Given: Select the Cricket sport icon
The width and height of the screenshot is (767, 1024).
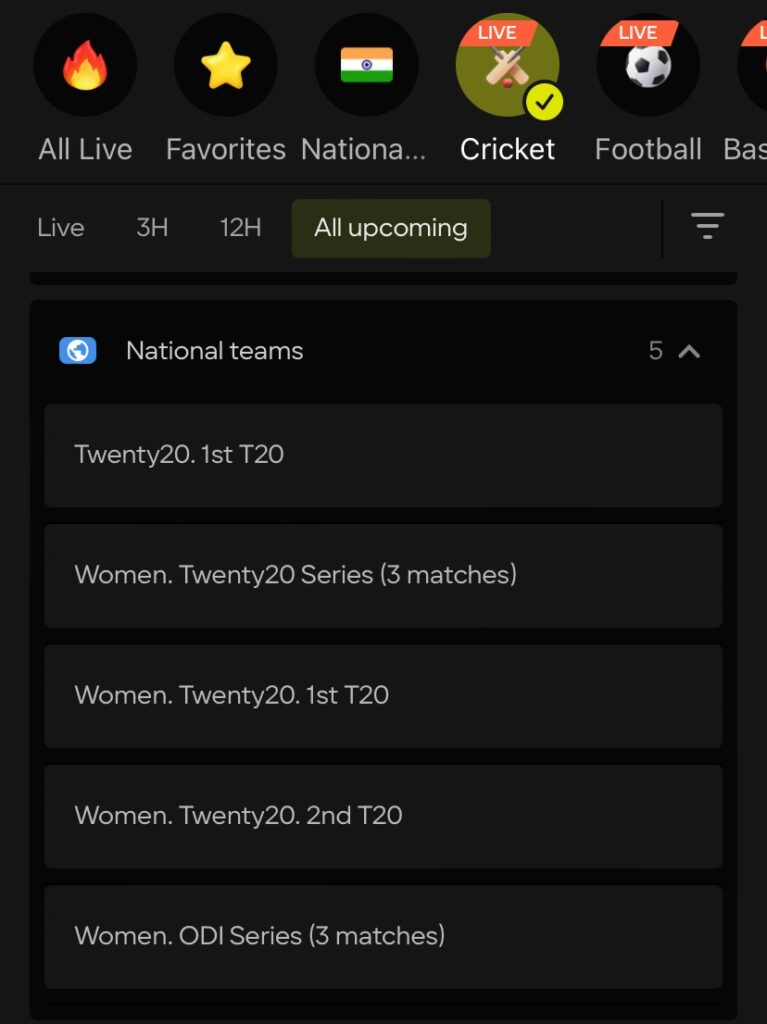Looking at the screenshot, I should (x=508, y=64).
